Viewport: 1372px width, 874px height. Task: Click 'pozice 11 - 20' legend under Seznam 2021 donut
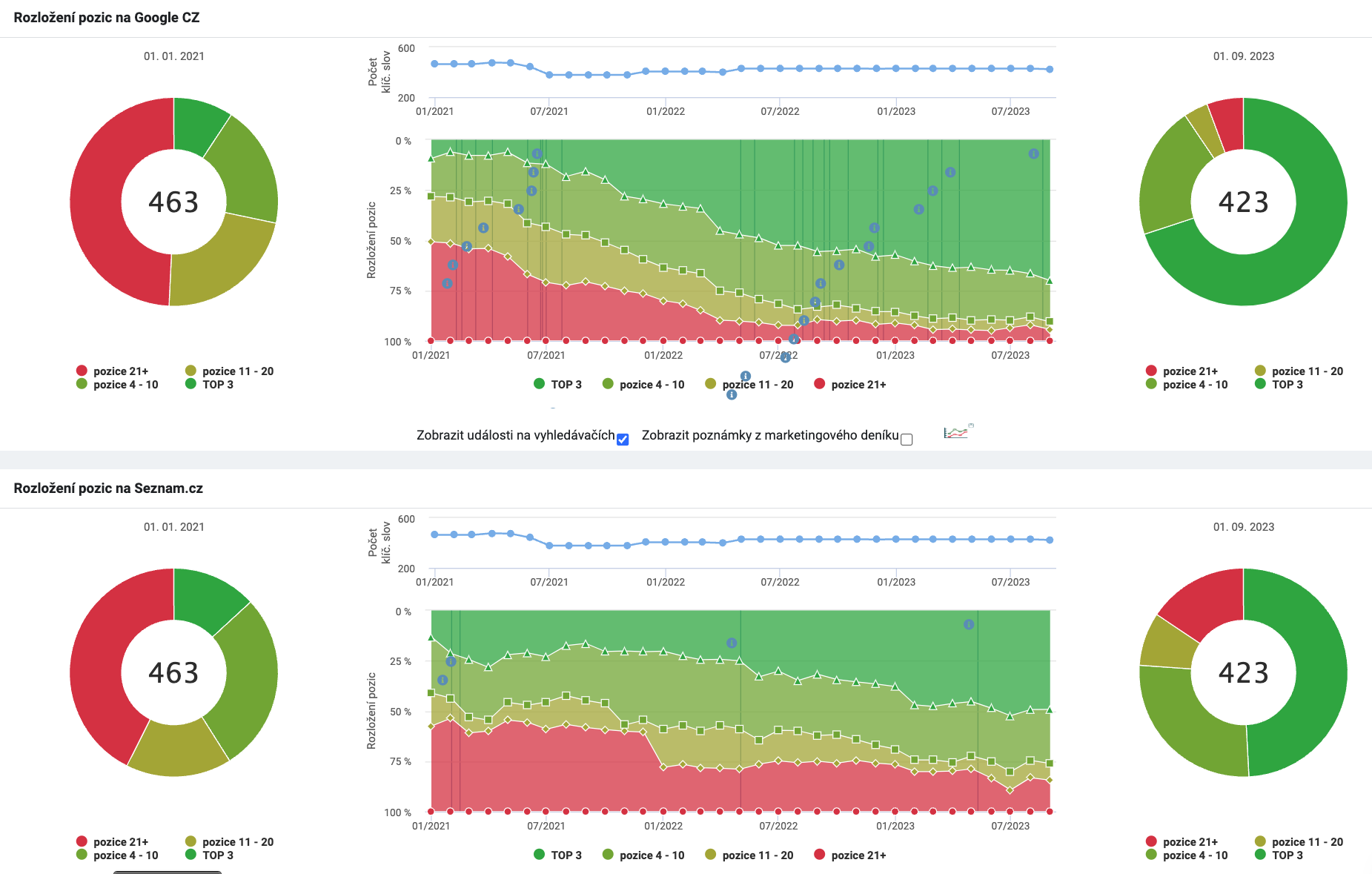[x=229, y=841]
